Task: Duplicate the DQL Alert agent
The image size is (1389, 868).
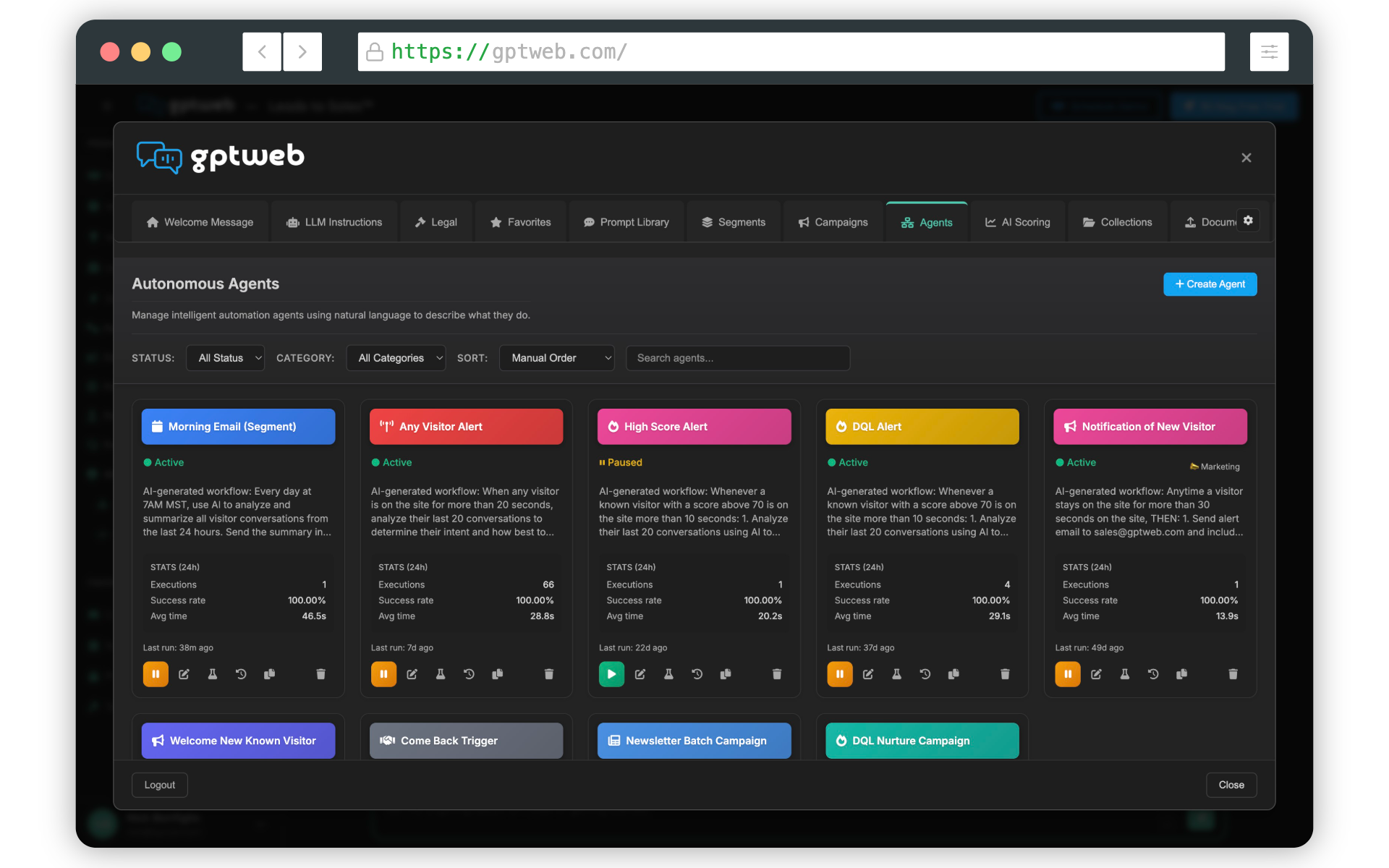Action: (x=953, y=674)
